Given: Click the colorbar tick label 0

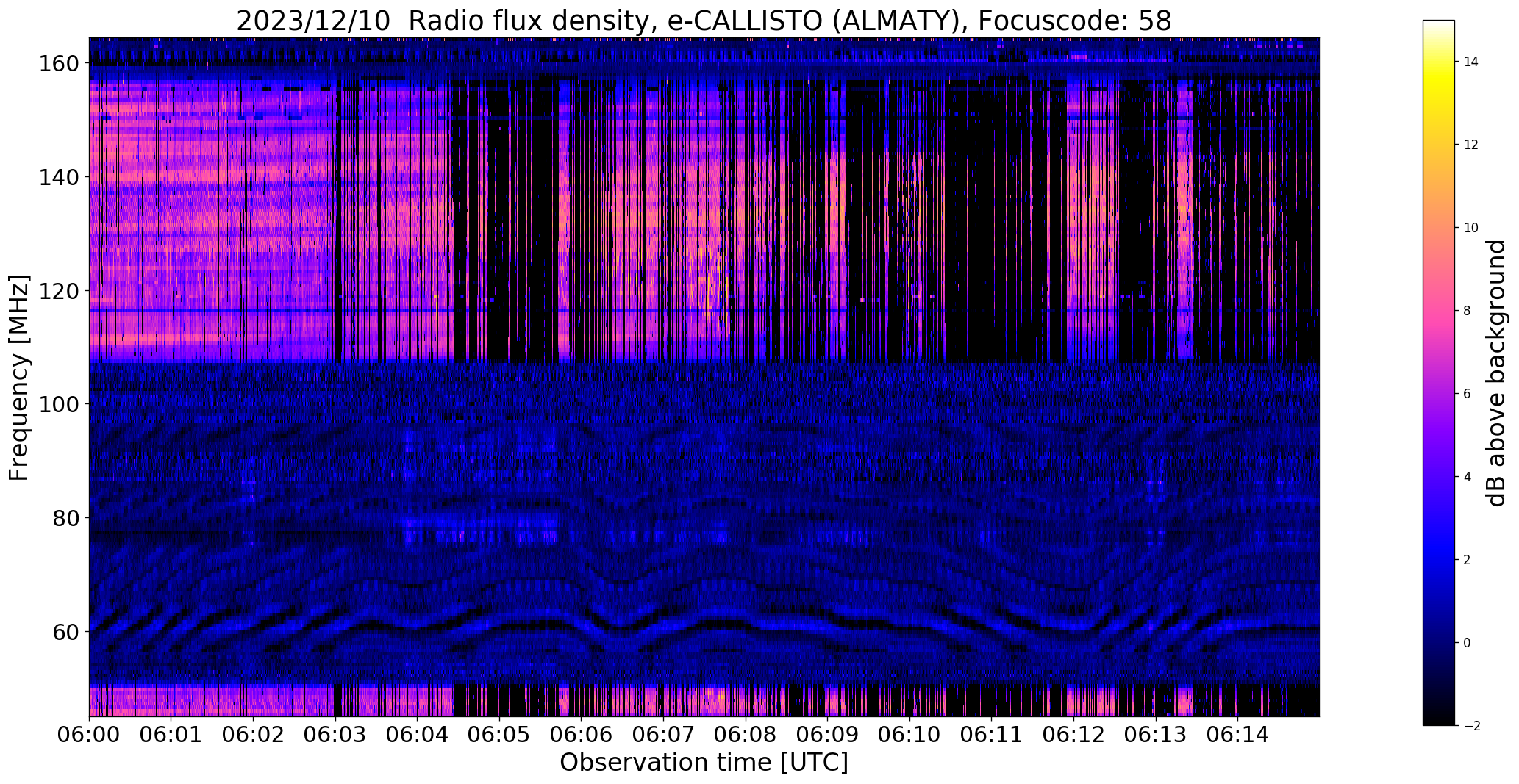Looking at the screenshot, I should point(1467,643).
